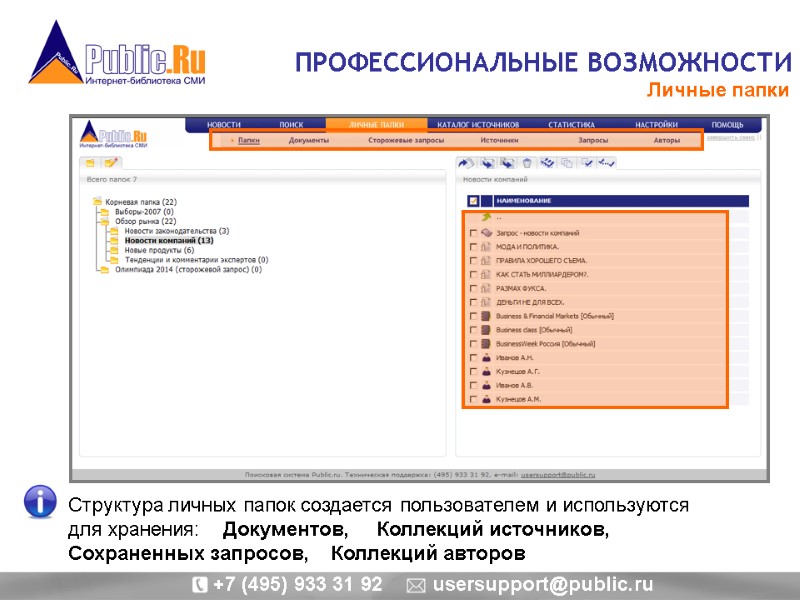Open the 'РАЗМАХ ФУКСА.' document
This screenshot has height=600, width=800.
521,288
